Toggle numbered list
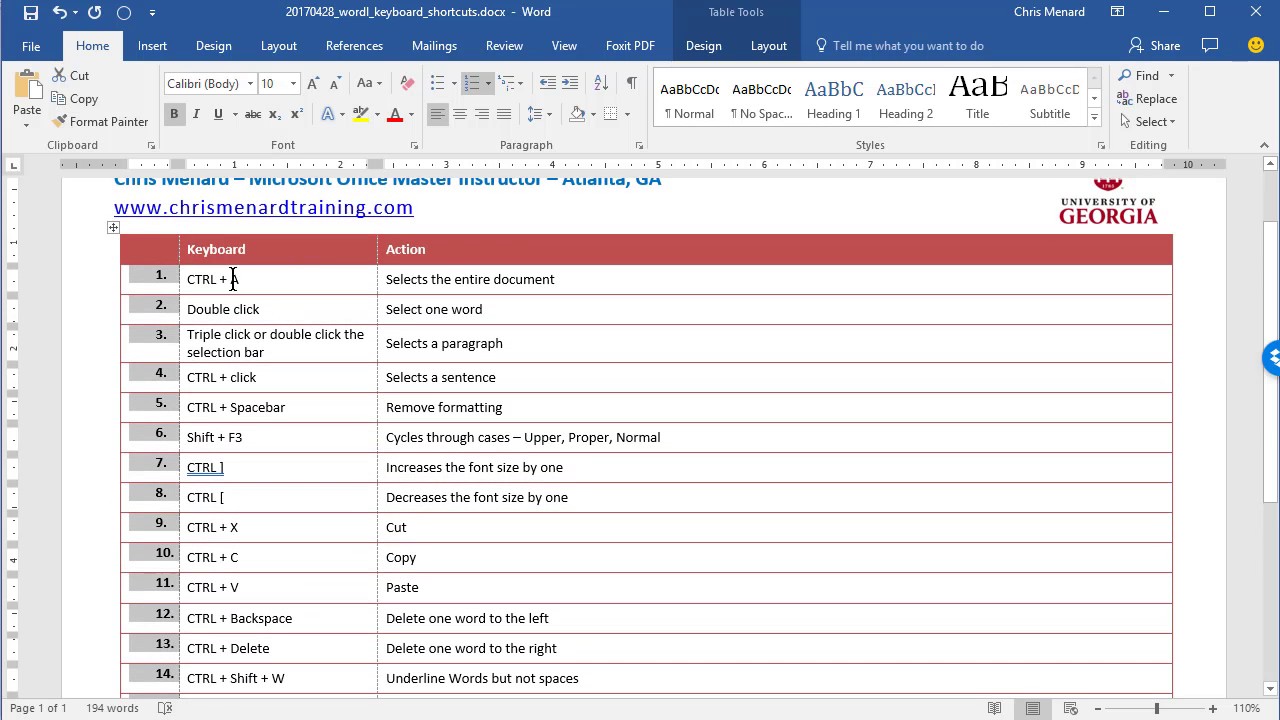The height and width of the screenshot is (720, 1280). tap(472, 83)
